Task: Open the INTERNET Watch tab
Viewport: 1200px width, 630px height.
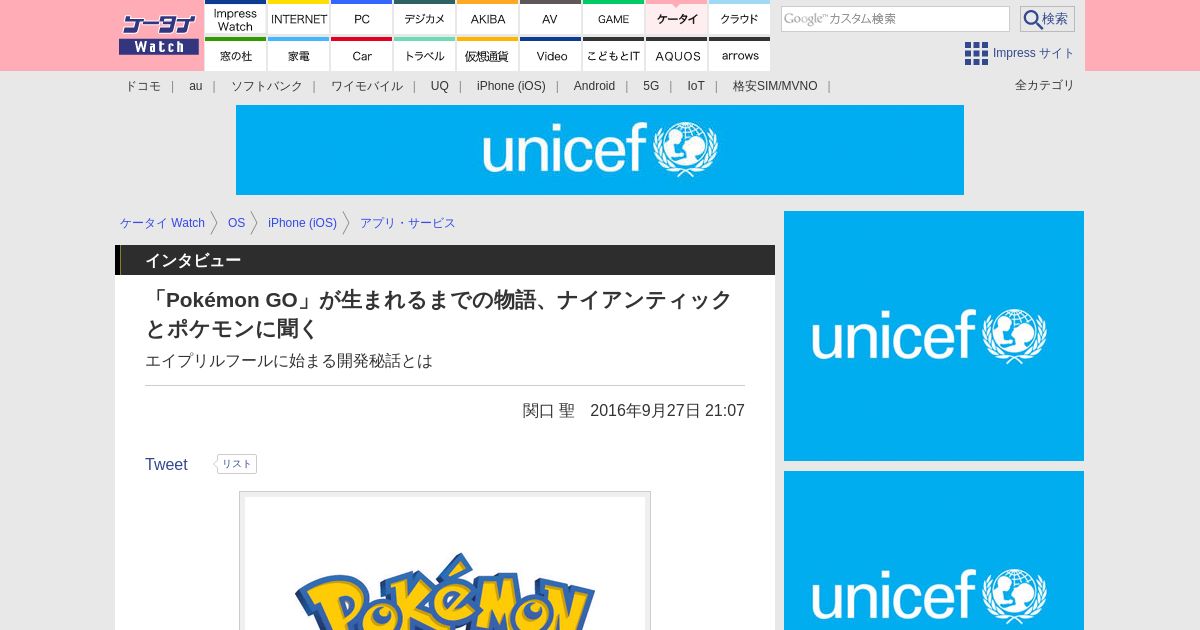Action: 299,18
